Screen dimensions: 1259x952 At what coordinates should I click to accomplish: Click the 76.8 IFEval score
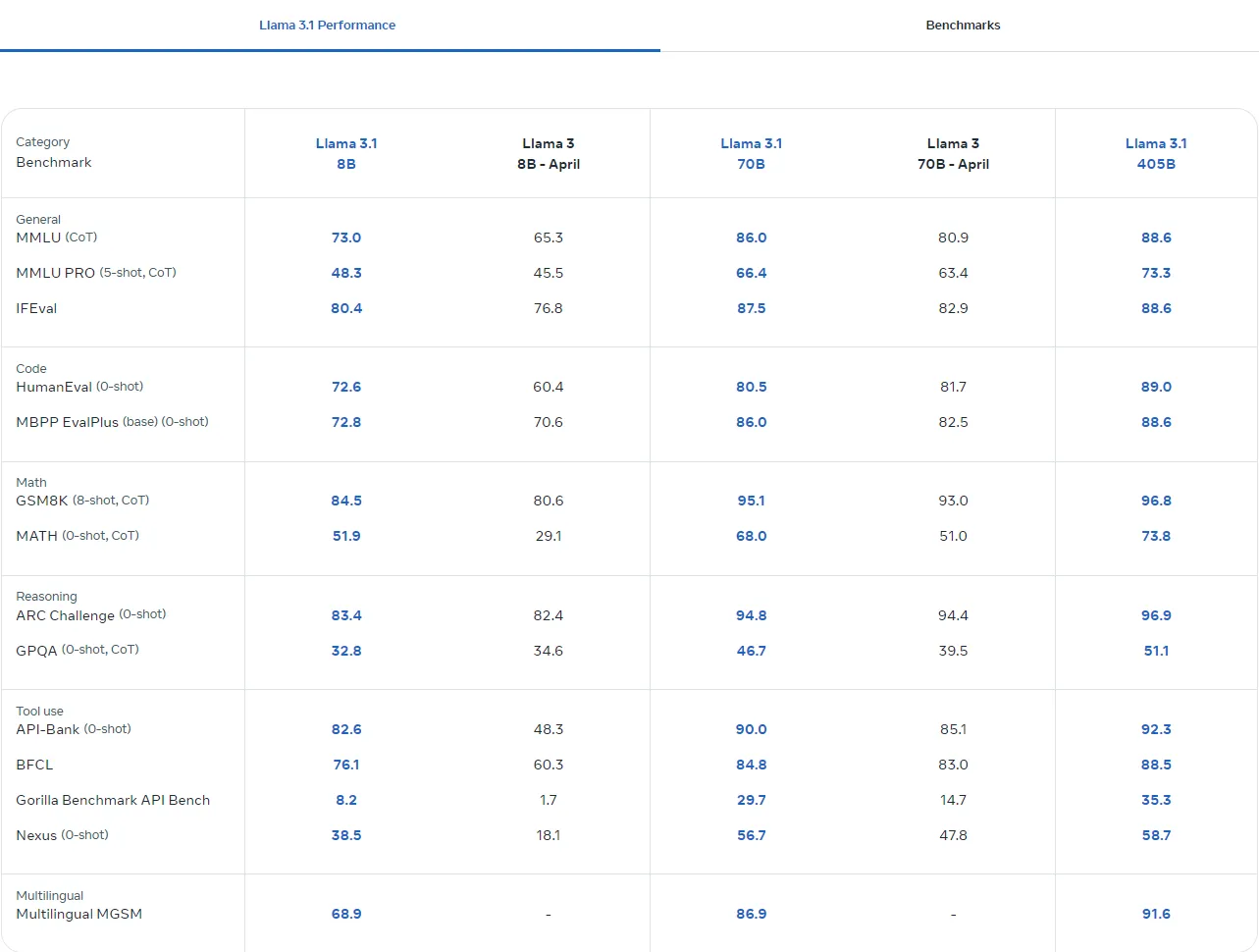(549, 308)
